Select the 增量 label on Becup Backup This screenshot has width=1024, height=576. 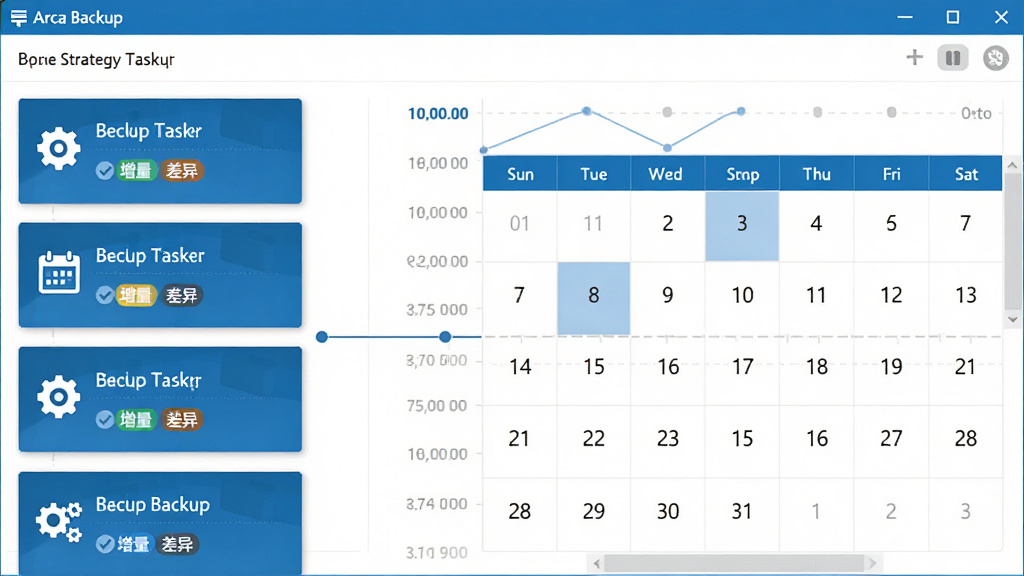click(x=133, y=544)
